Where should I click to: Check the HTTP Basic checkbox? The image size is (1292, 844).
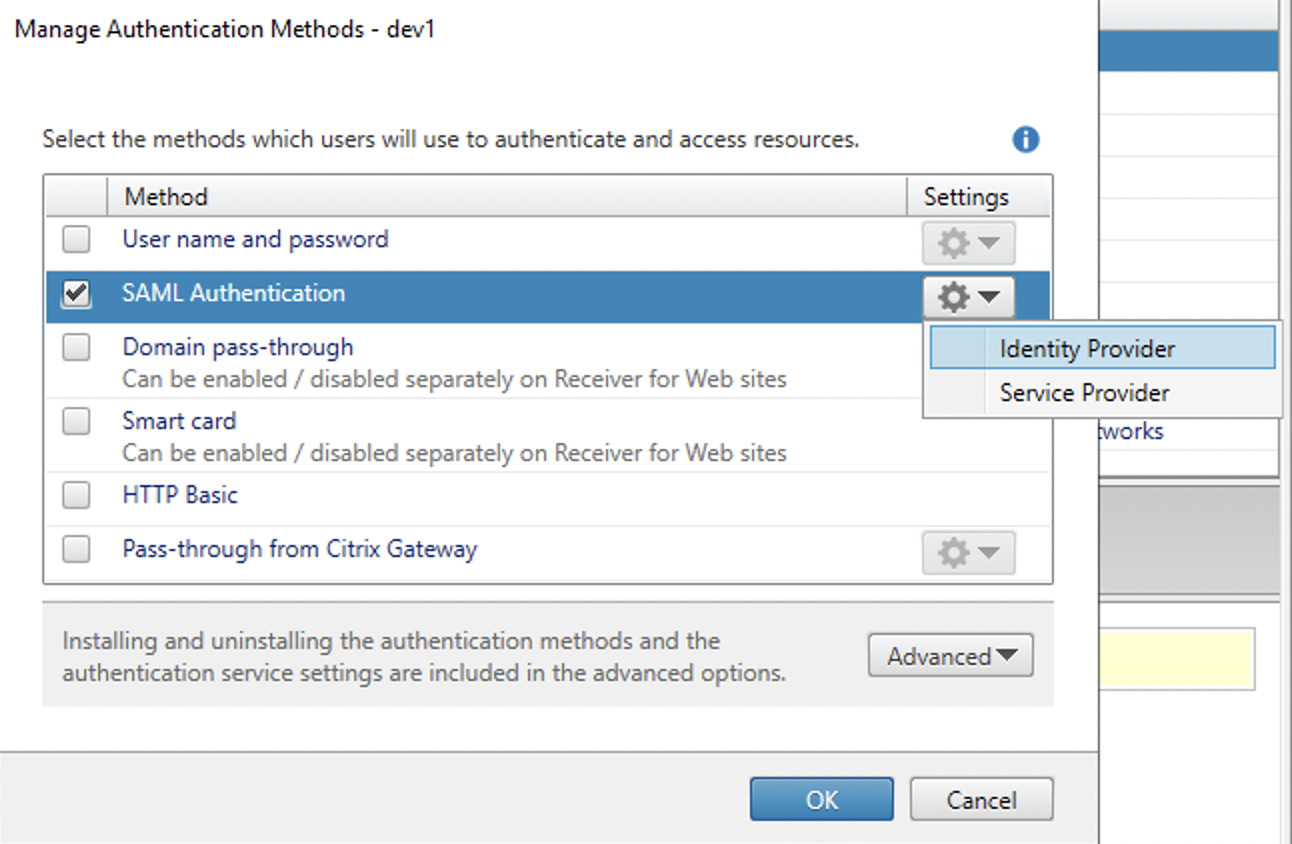(x=76, y=495)
